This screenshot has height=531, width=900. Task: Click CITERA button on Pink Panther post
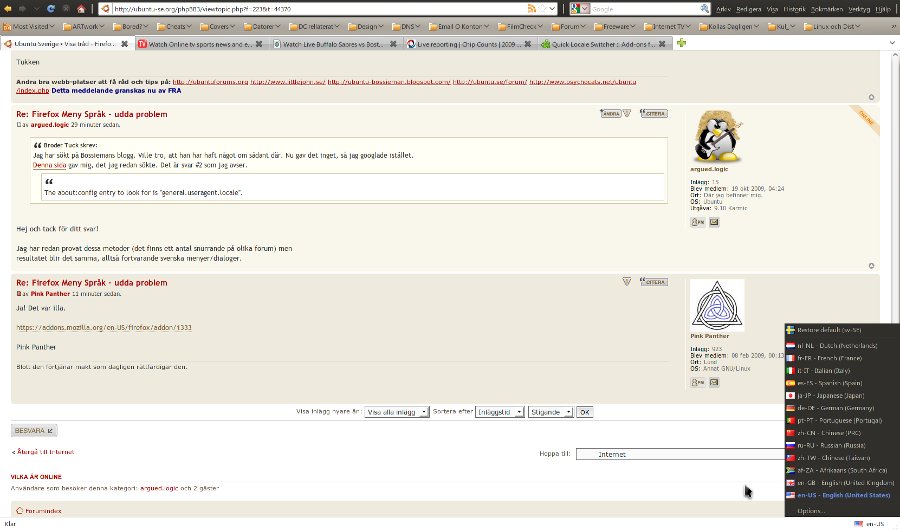pyautogui.click(x=654, y=281)
